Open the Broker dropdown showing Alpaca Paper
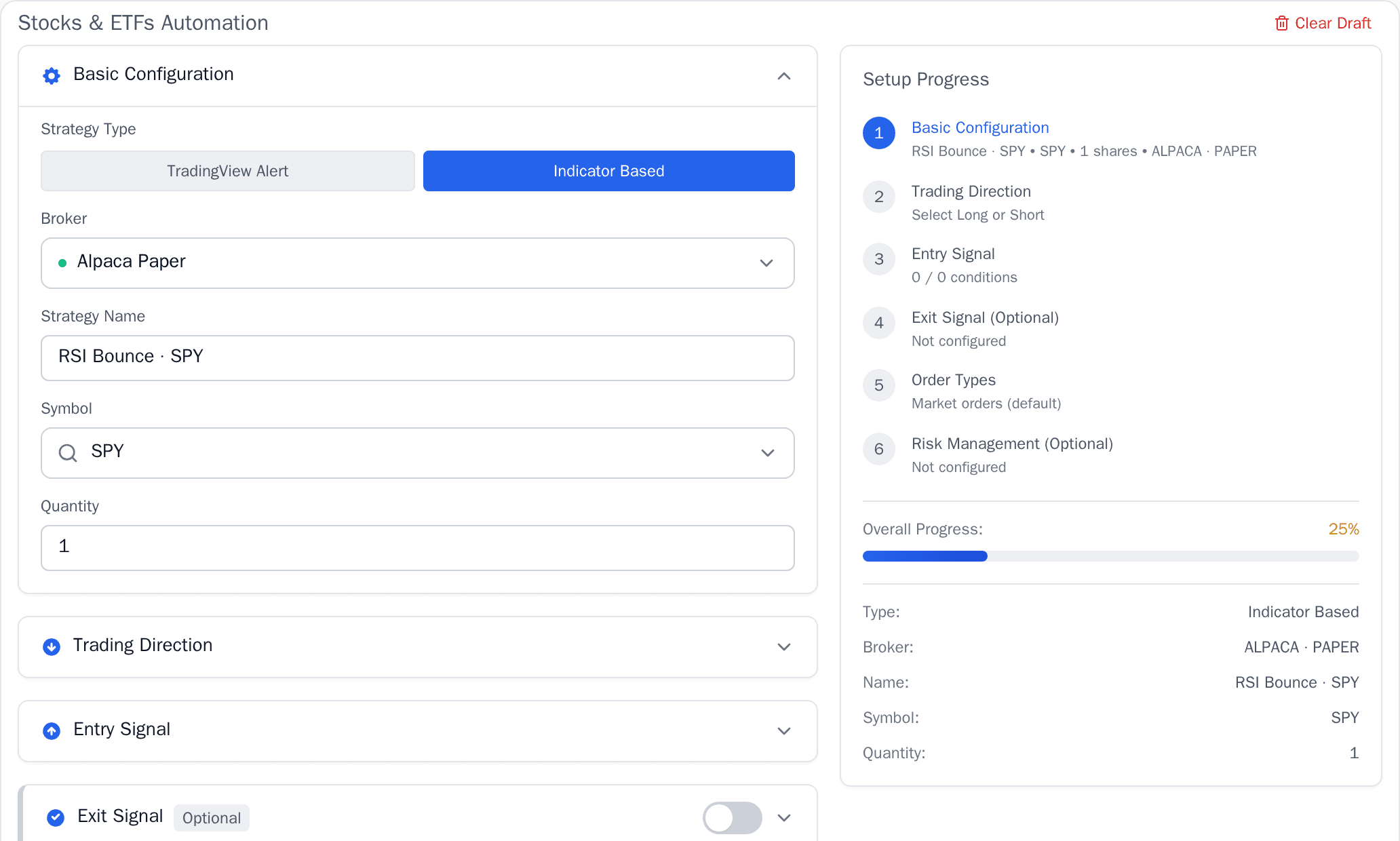 418,263
